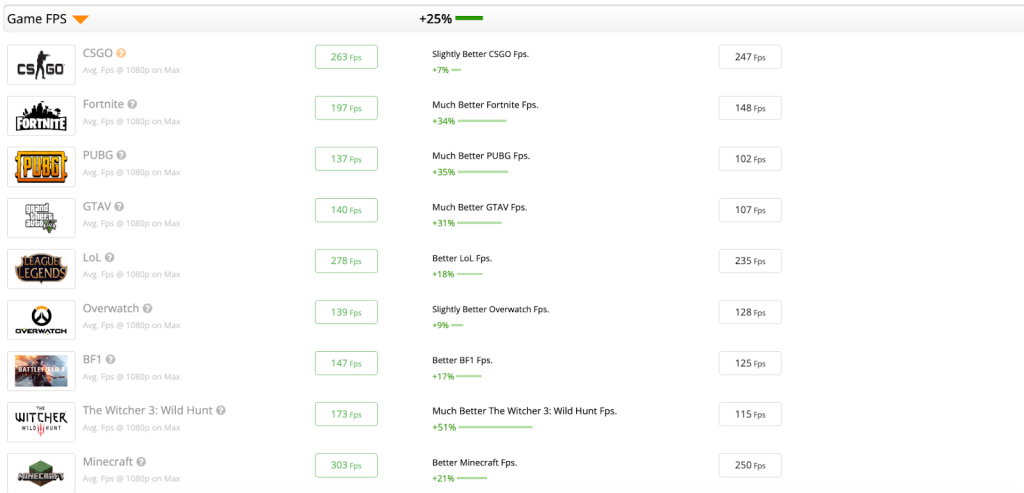Click the orange help icon beside CSGO
Screen dimensions: 1024x493
[x=121, y=53]
